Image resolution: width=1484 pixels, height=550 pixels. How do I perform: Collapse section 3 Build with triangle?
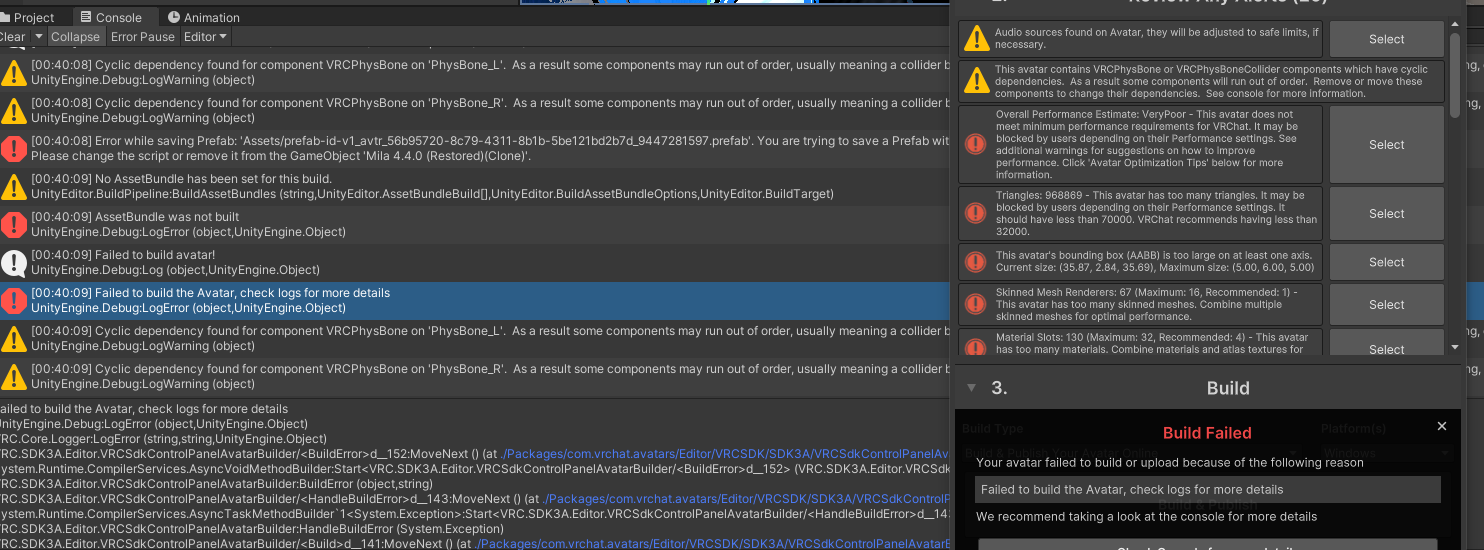(x=971, y=388)
